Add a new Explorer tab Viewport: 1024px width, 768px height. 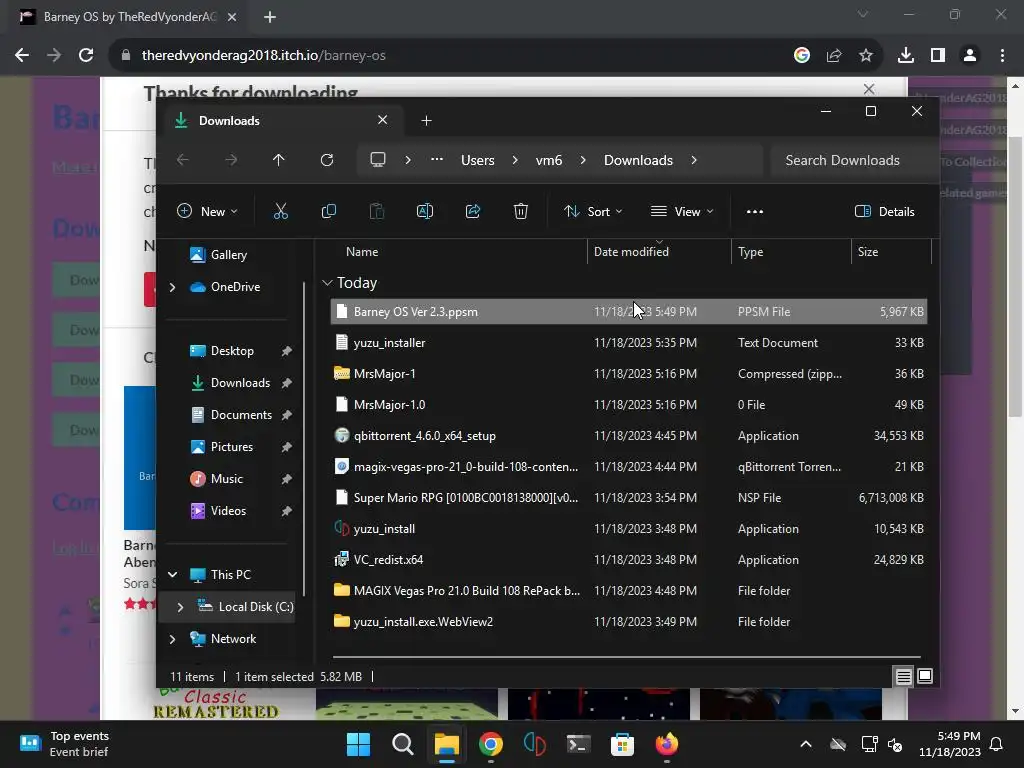point(426,120)
